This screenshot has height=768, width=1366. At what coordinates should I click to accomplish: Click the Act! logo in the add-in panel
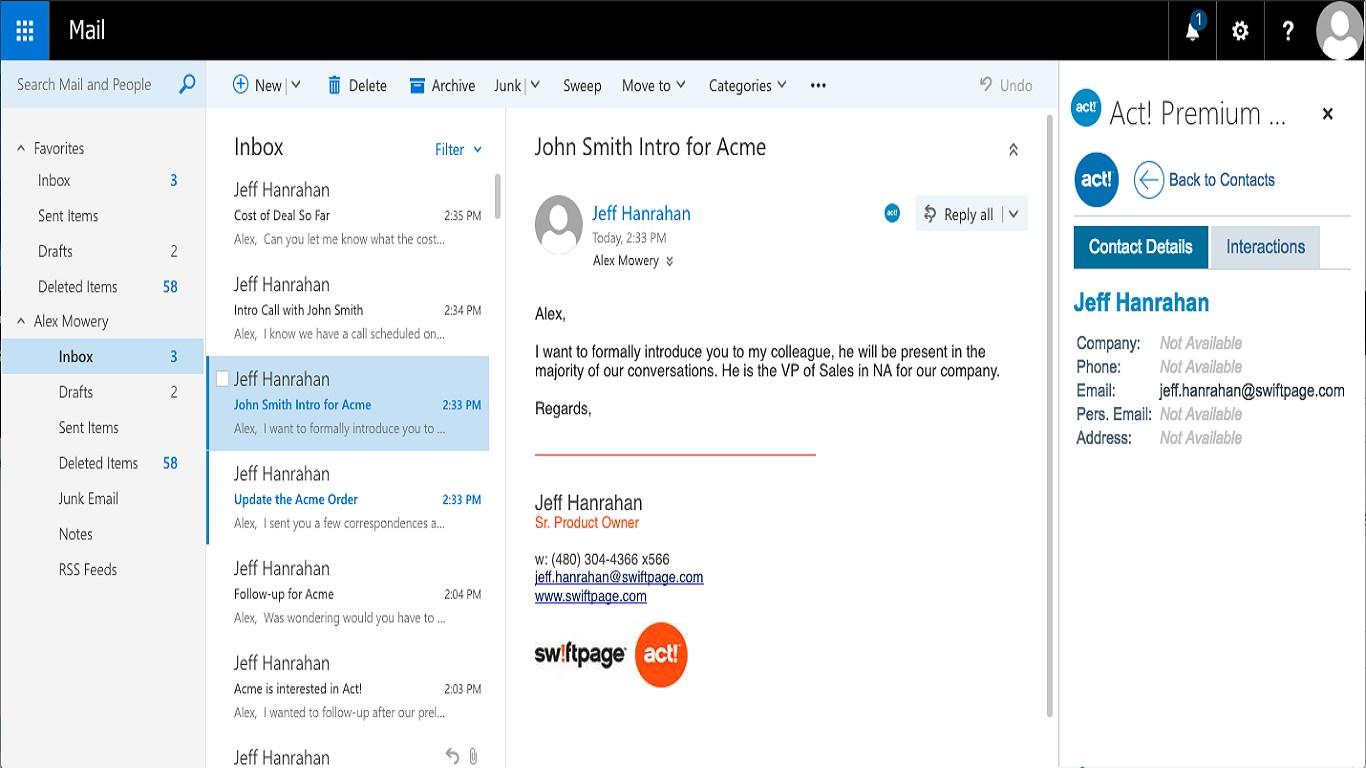pos(1096,180)
